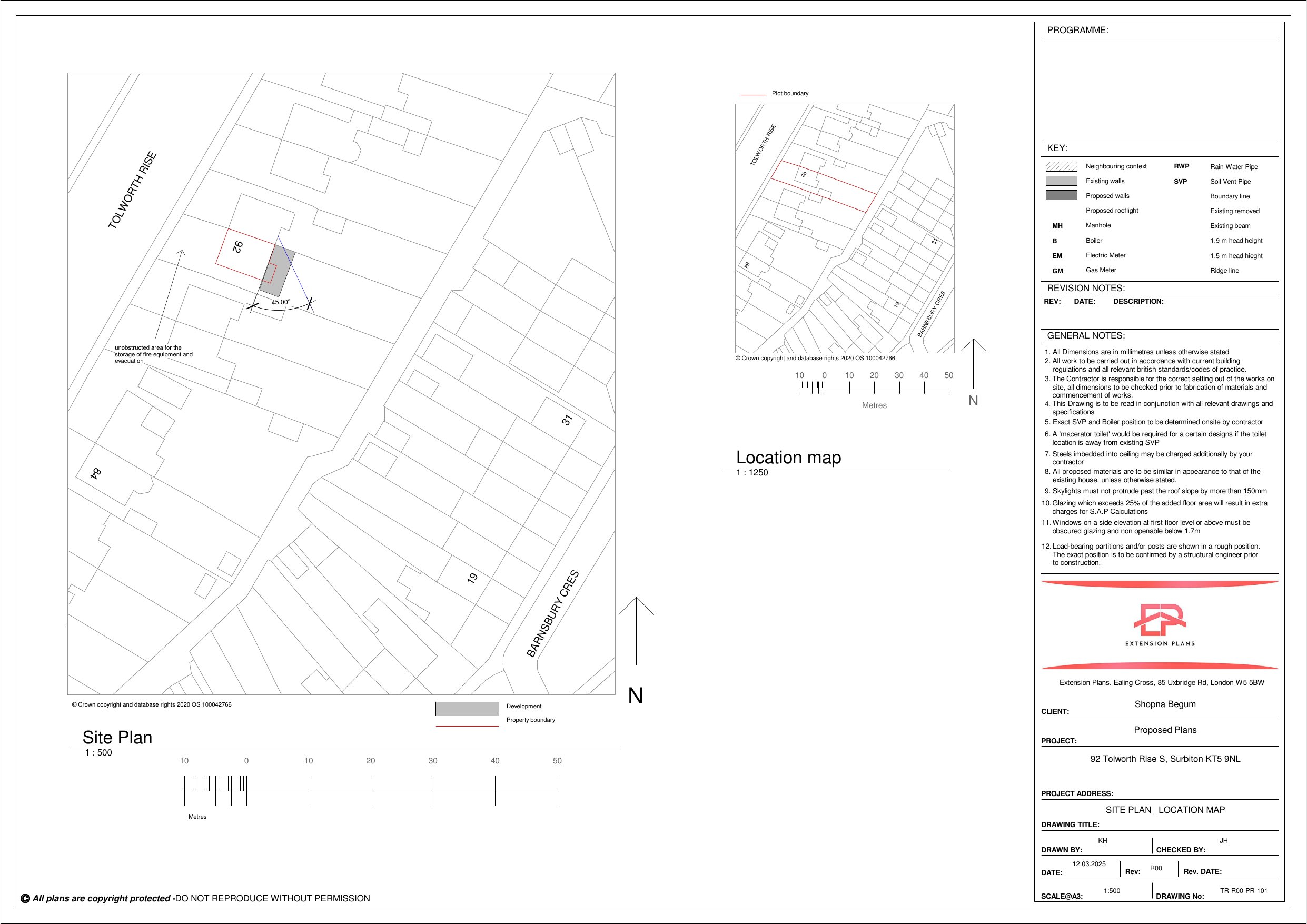Click the Neighbouring context hatched swatch
The width and height of the screenshot is (1307, 924).
point(1061,167)
